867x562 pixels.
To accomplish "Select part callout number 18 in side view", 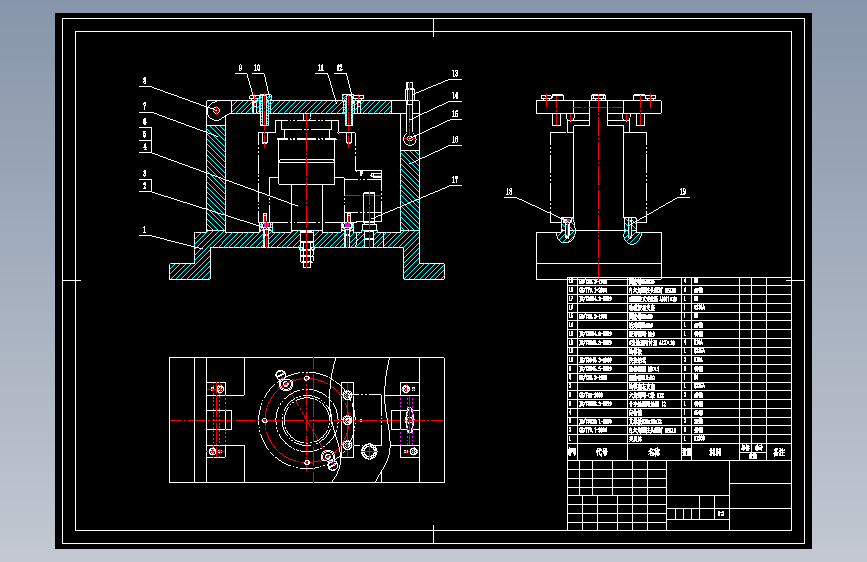I will pyautogui.click(x=509, y=191).
